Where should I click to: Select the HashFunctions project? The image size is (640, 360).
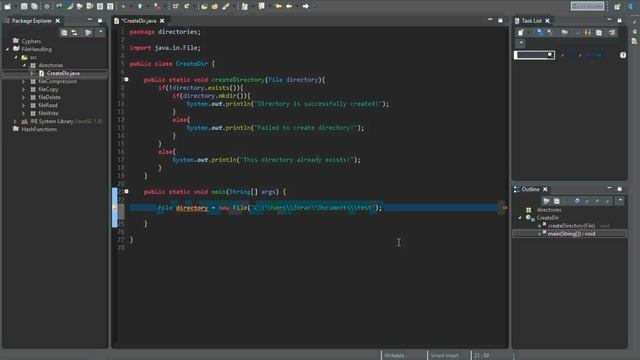pyautogui.click(x=39, y=129)
